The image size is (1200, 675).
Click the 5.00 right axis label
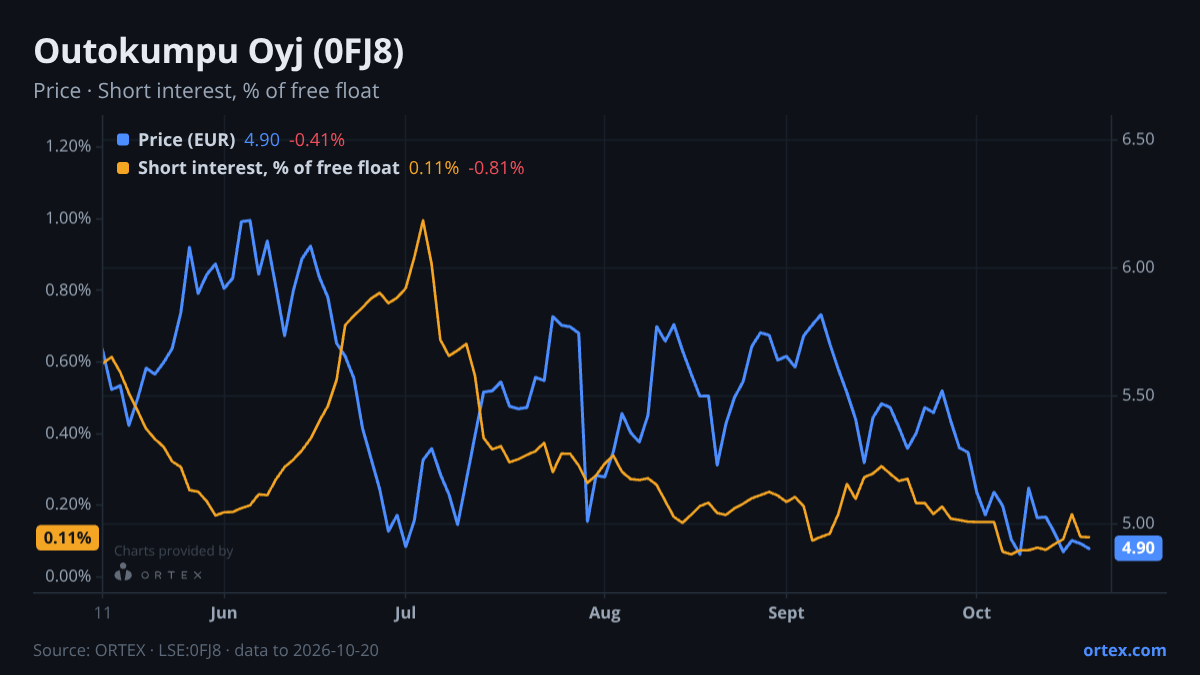(1138, 523)
